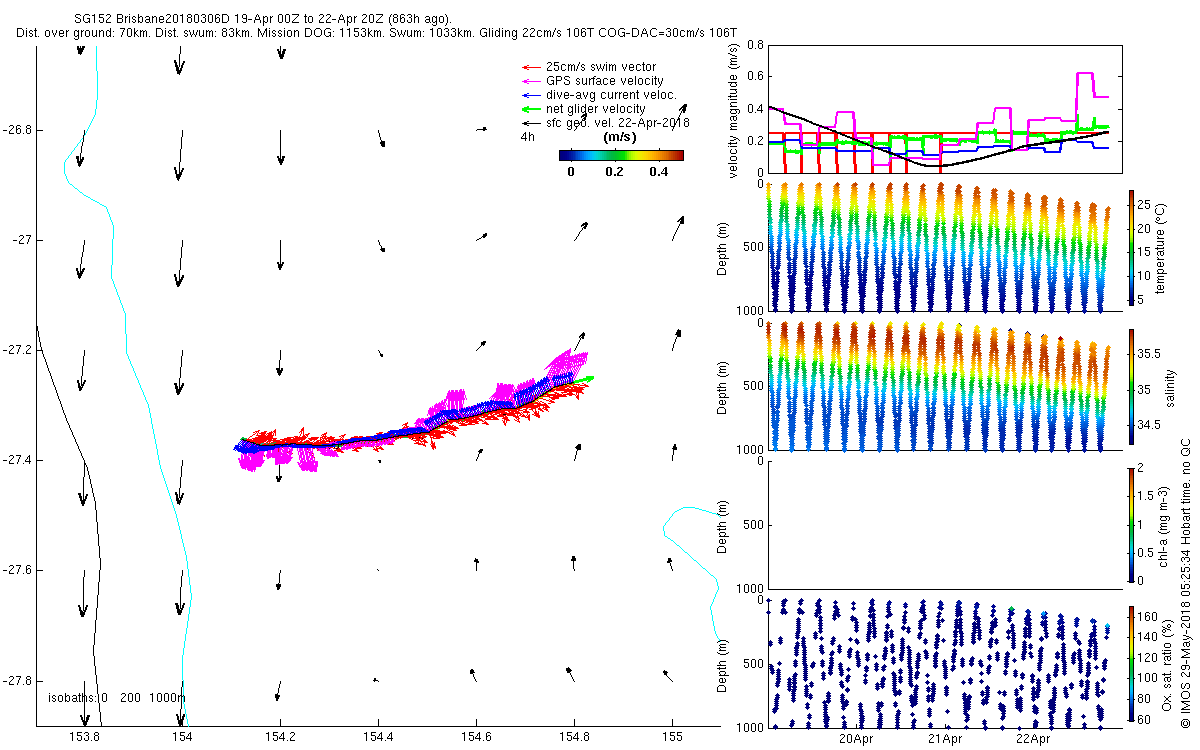Click the 'velocity magnitude (m/s)' axis label
1200x750 pixels.
[735, 110]
